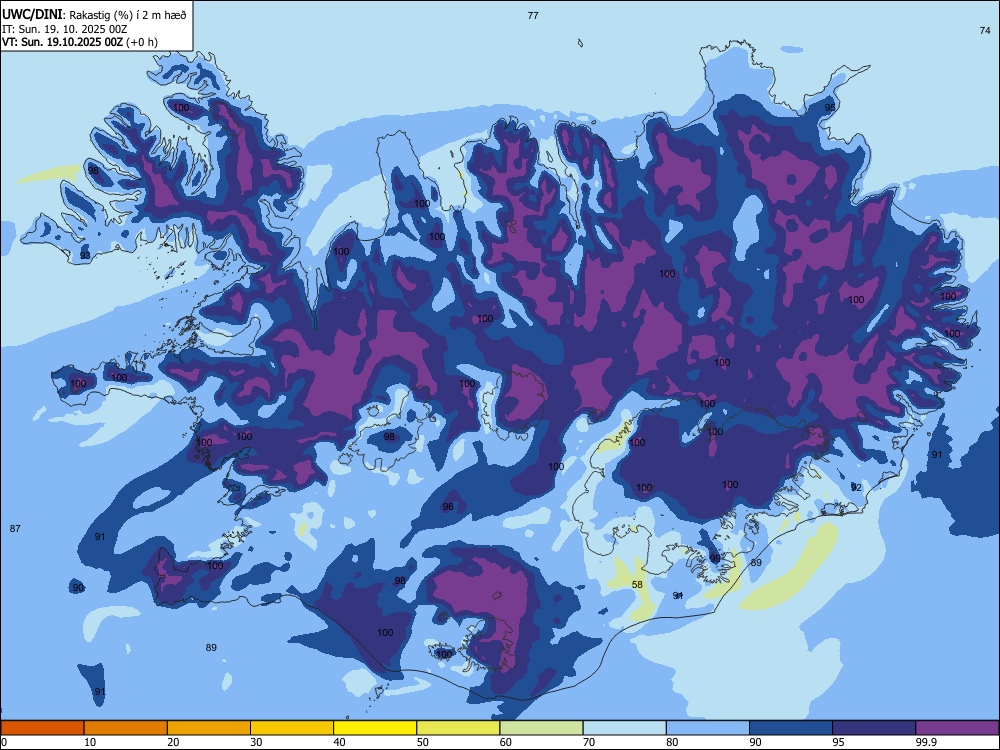Screen dimensions: 1000x750
Task: Click the "95" value in the northeast
Action: pyautogui.click(x=830, y=107)
